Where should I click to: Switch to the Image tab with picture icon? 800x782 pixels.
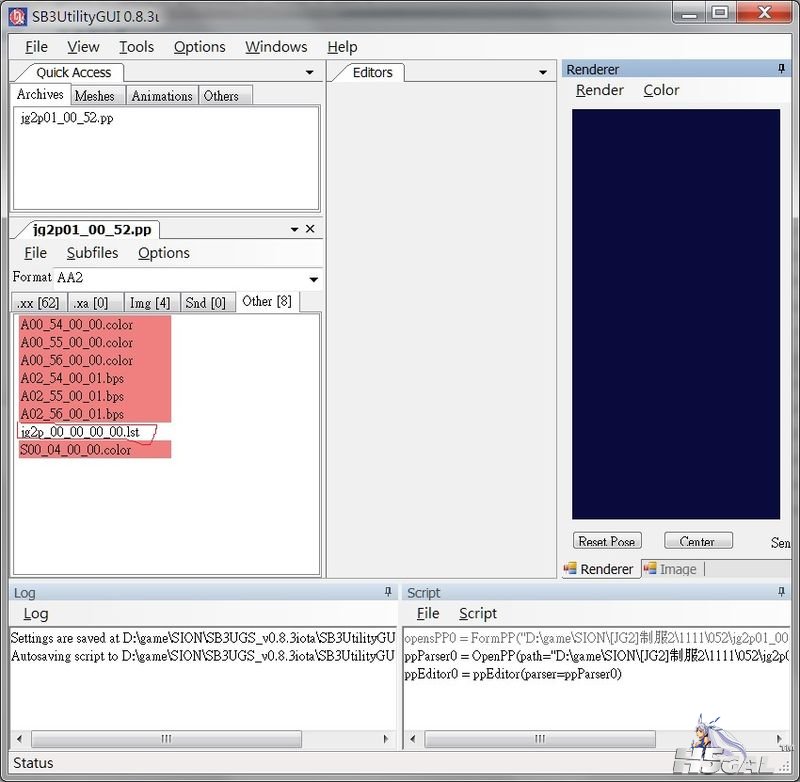670,569
